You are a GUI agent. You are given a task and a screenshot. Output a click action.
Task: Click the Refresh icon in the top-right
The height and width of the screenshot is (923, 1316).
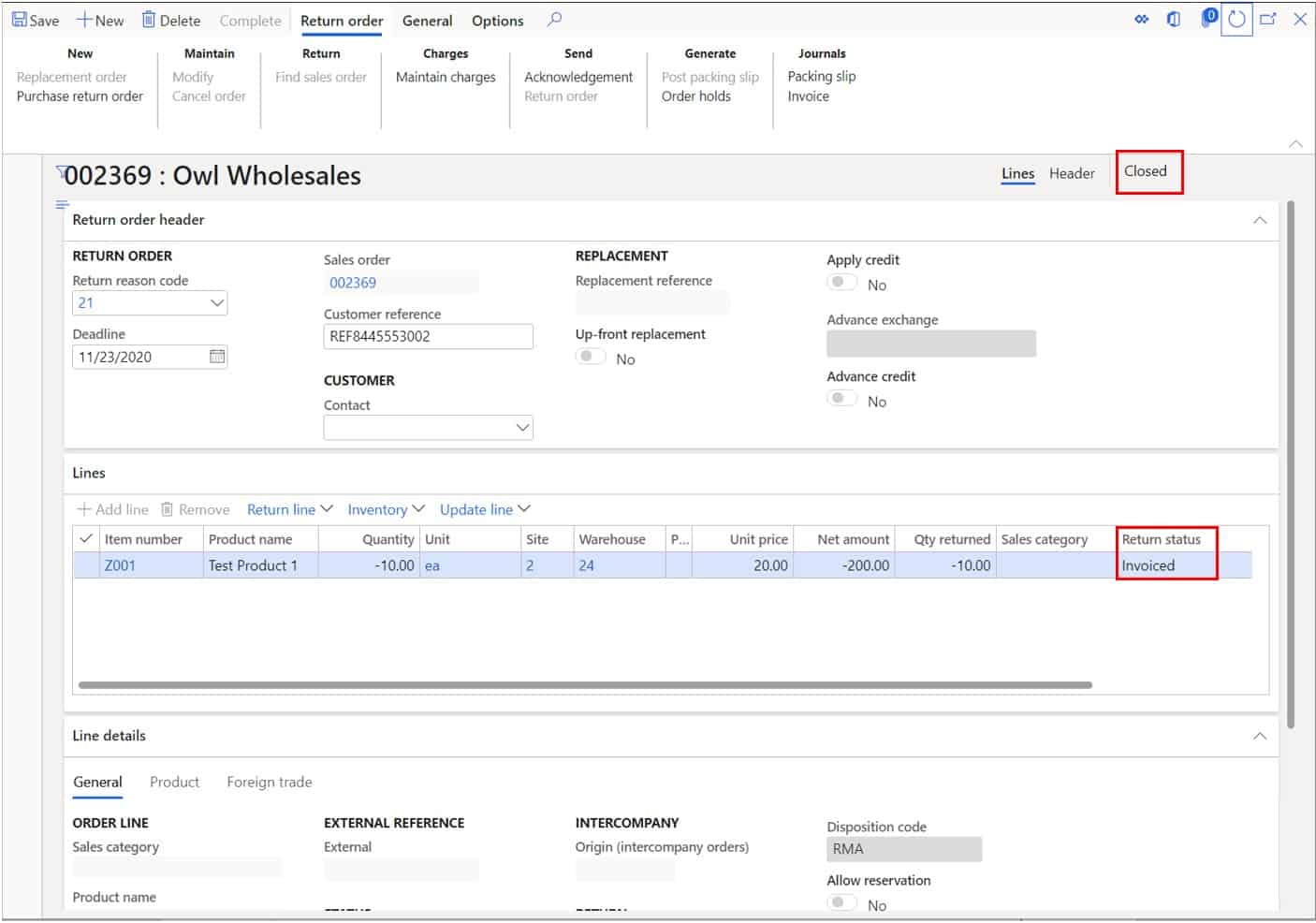[1236, 19]
